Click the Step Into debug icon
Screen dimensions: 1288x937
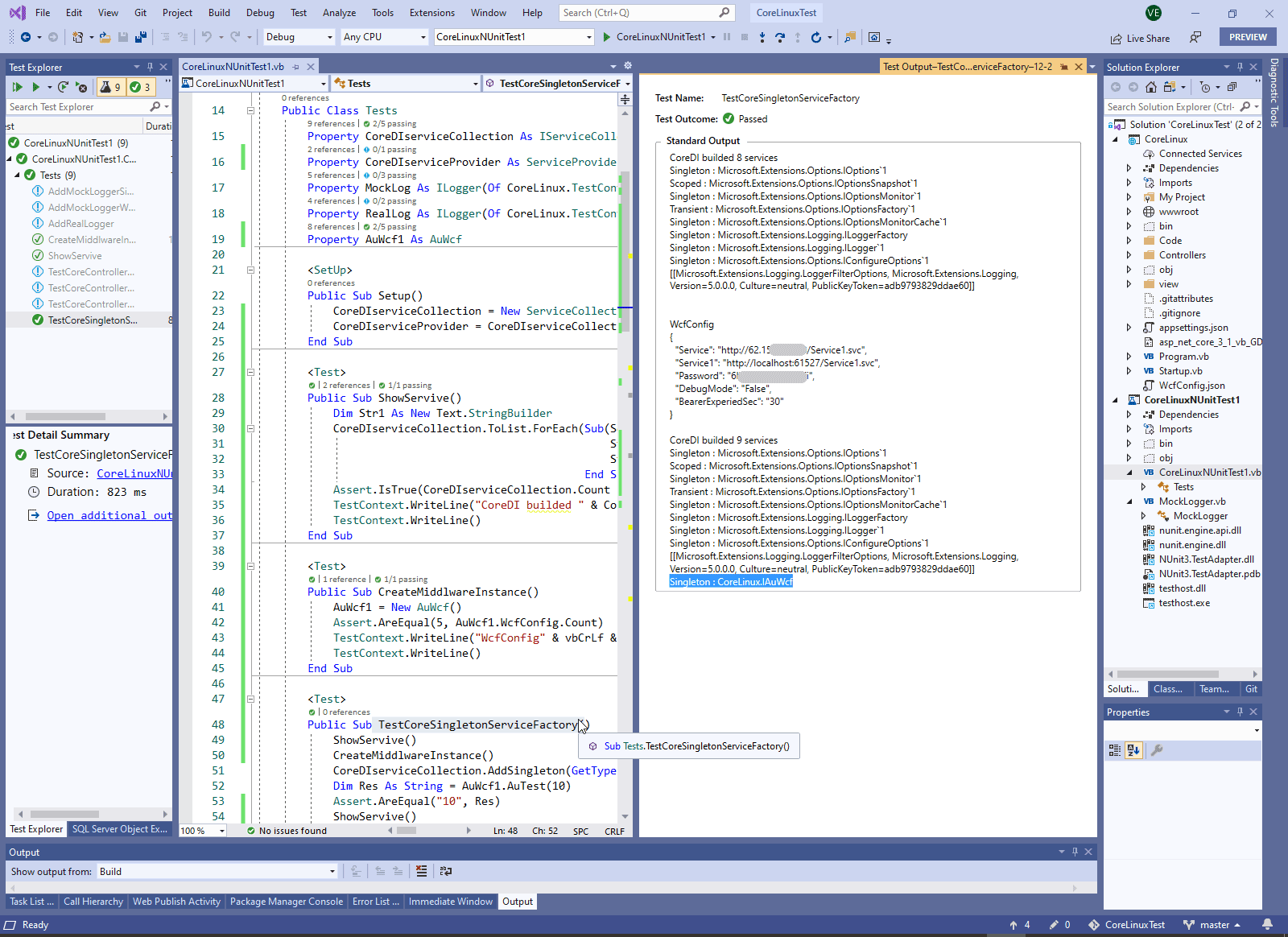pyautogui.click(x=762, y=37)
